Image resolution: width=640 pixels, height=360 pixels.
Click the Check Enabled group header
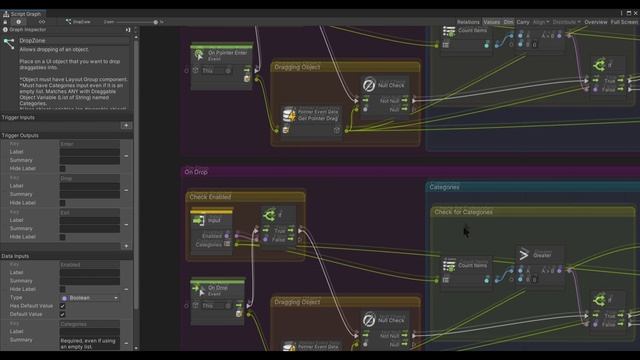(245, 197)
